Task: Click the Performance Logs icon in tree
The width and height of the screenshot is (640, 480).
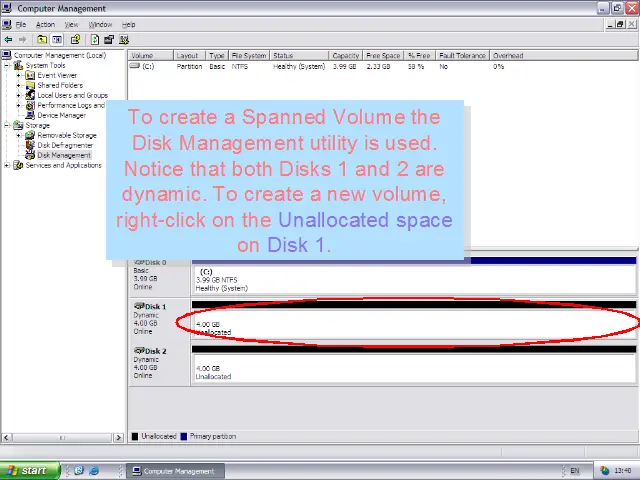Action: coord(30,105)
